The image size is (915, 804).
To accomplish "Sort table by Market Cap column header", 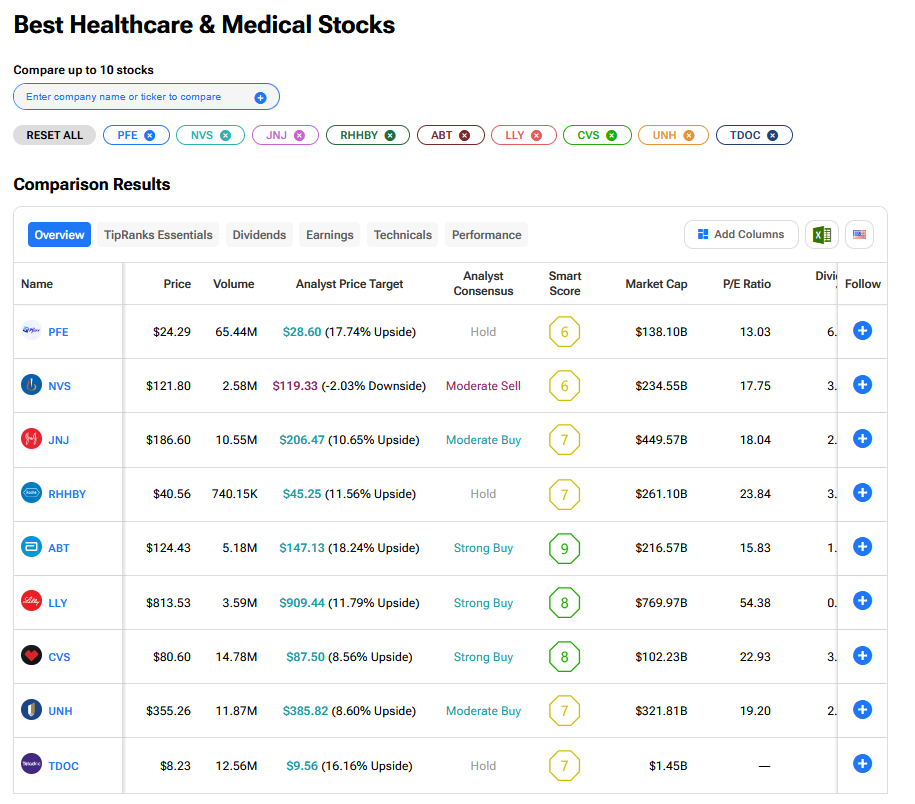I will [656, 284].
